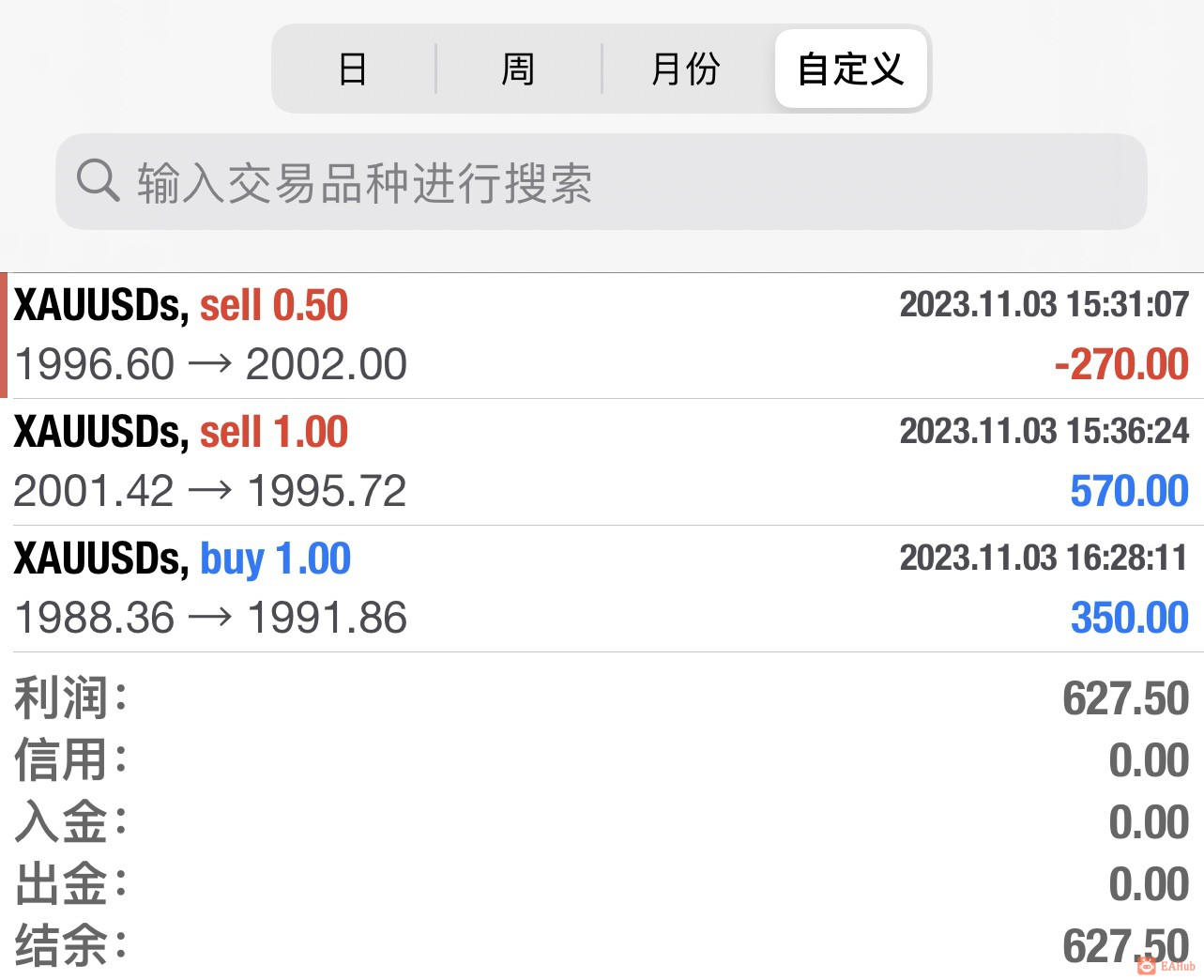Switch to the 日 (day) tab
Screen dimensions: 1204x980
click(353, 69)
